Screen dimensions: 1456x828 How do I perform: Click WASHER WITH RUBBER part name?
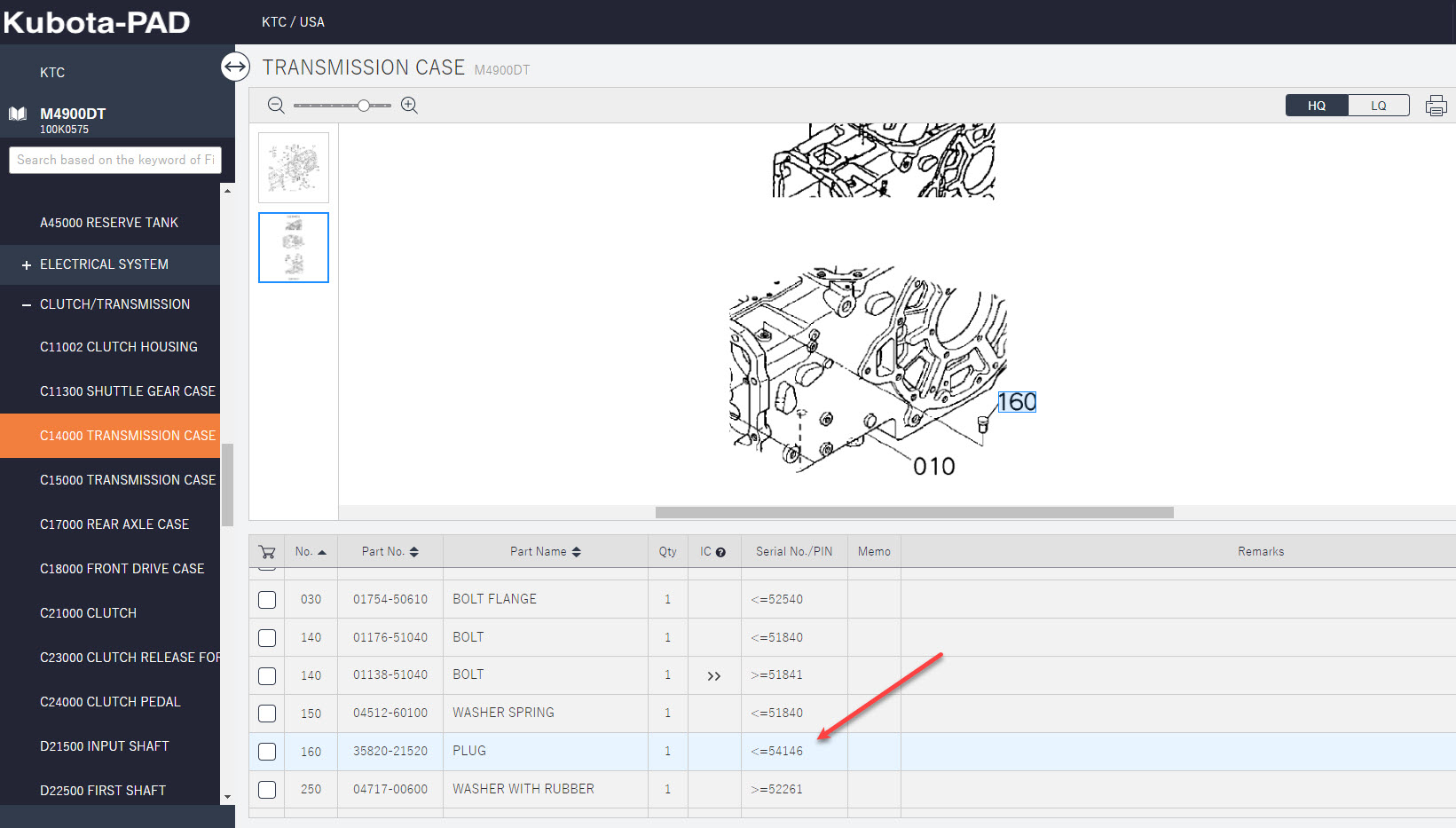(523, 789)
